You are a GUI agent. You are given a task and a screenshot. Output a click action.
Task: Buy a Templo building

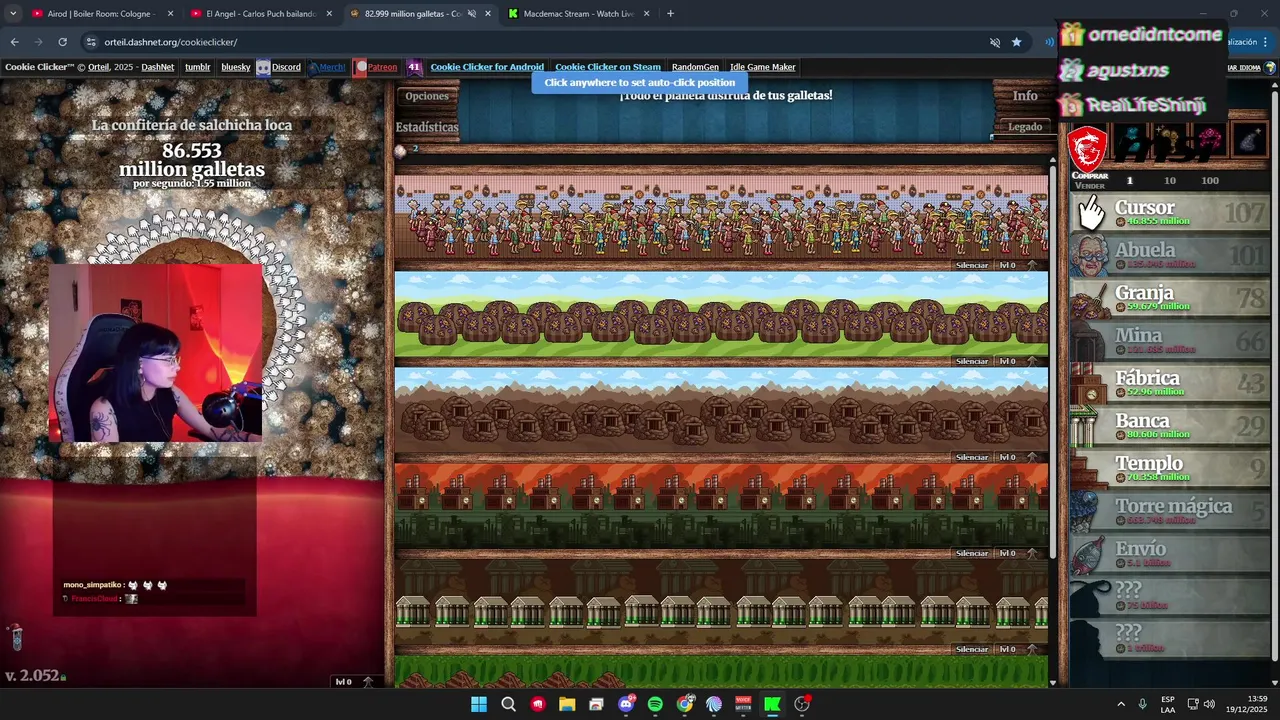[1170, 469]
